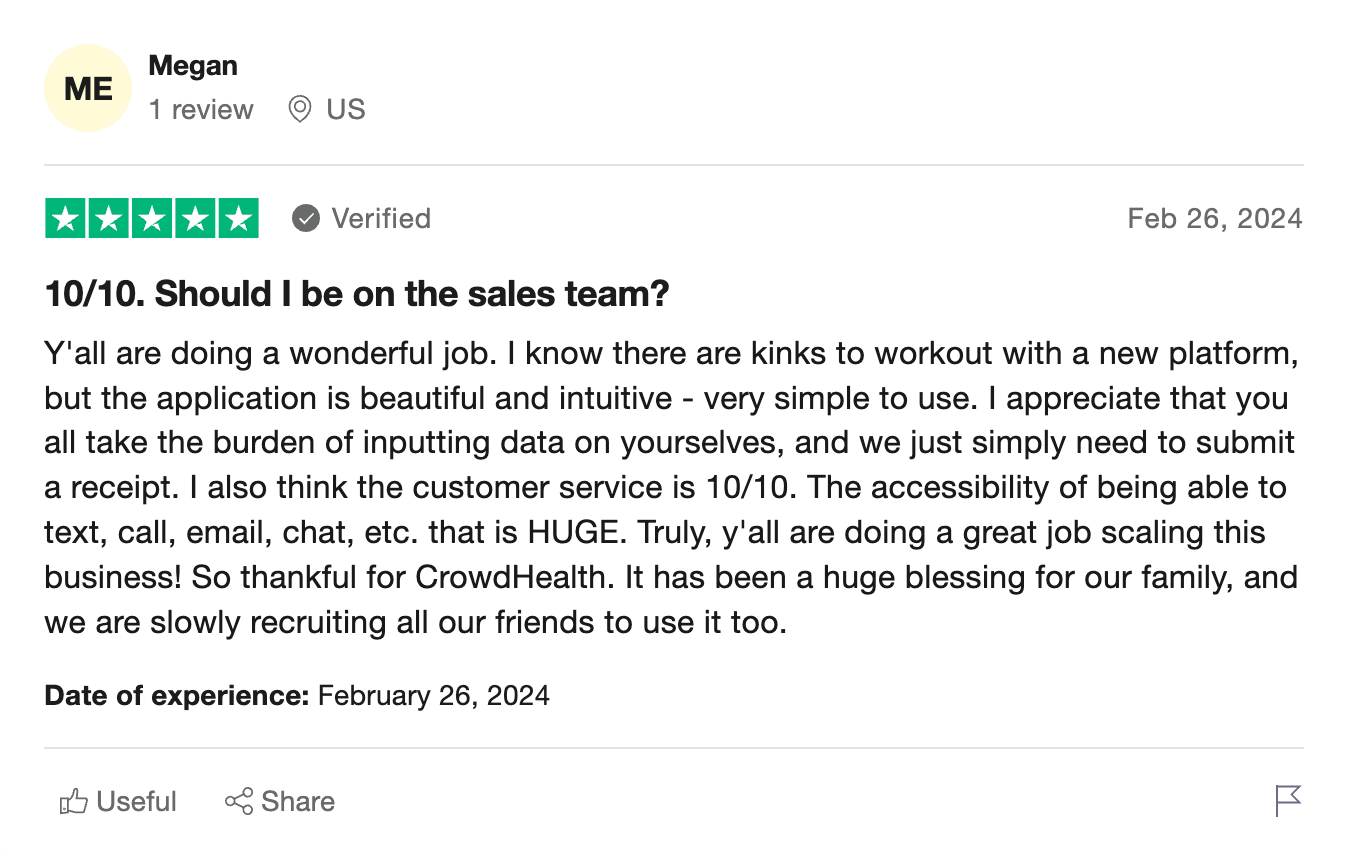
Task: Report the review with the flag icon
Action: click(1288, 801)
